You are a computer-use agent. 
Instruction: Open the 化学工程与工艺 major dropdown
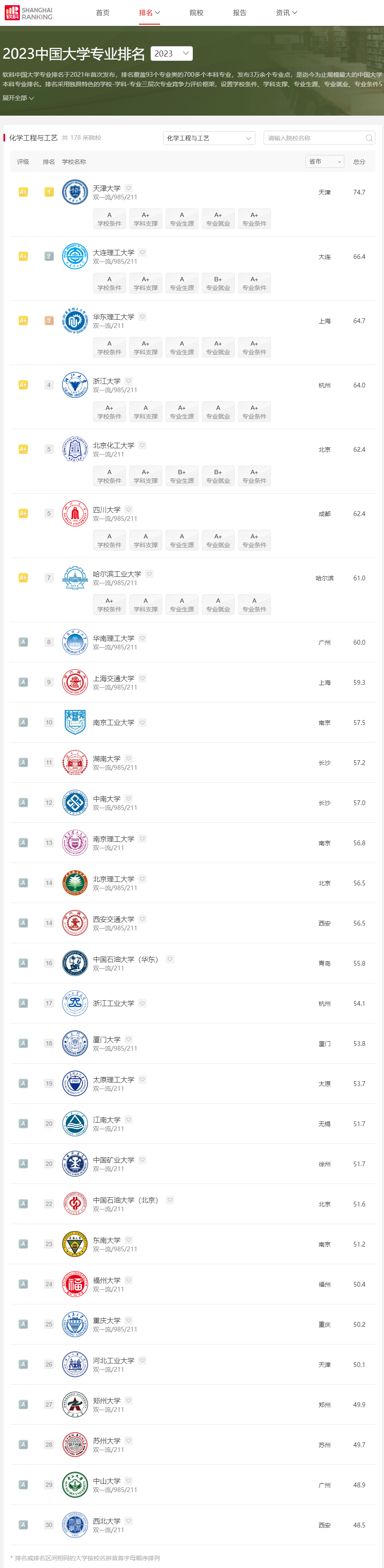point(209,138)
